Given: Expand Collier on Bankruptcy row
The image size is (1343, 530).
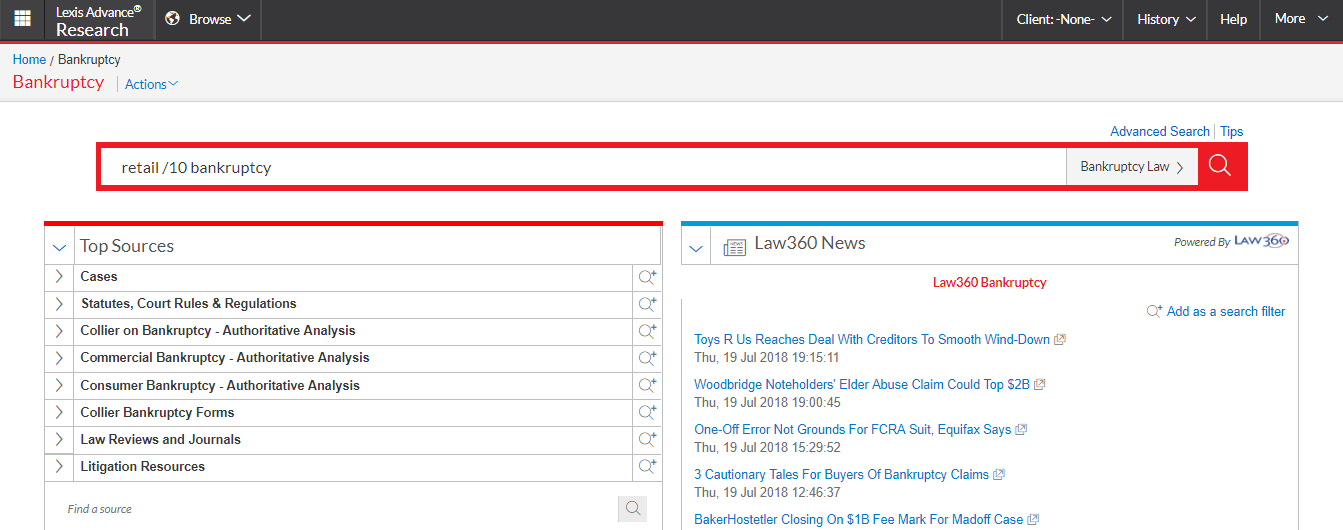Looking at the screenshot, I should coord(59,331).
